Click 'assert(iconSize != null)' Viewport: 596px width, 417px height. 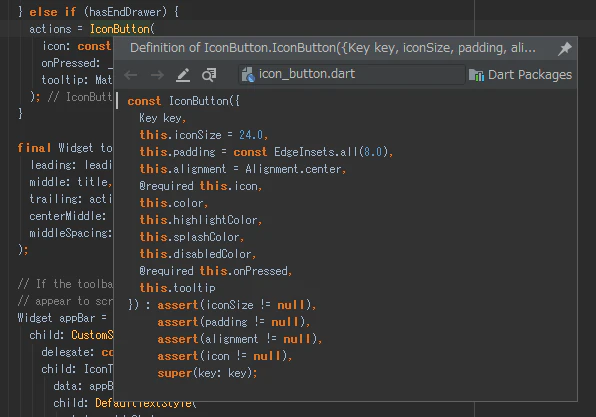pyautogui.click(x=235, y=305)
